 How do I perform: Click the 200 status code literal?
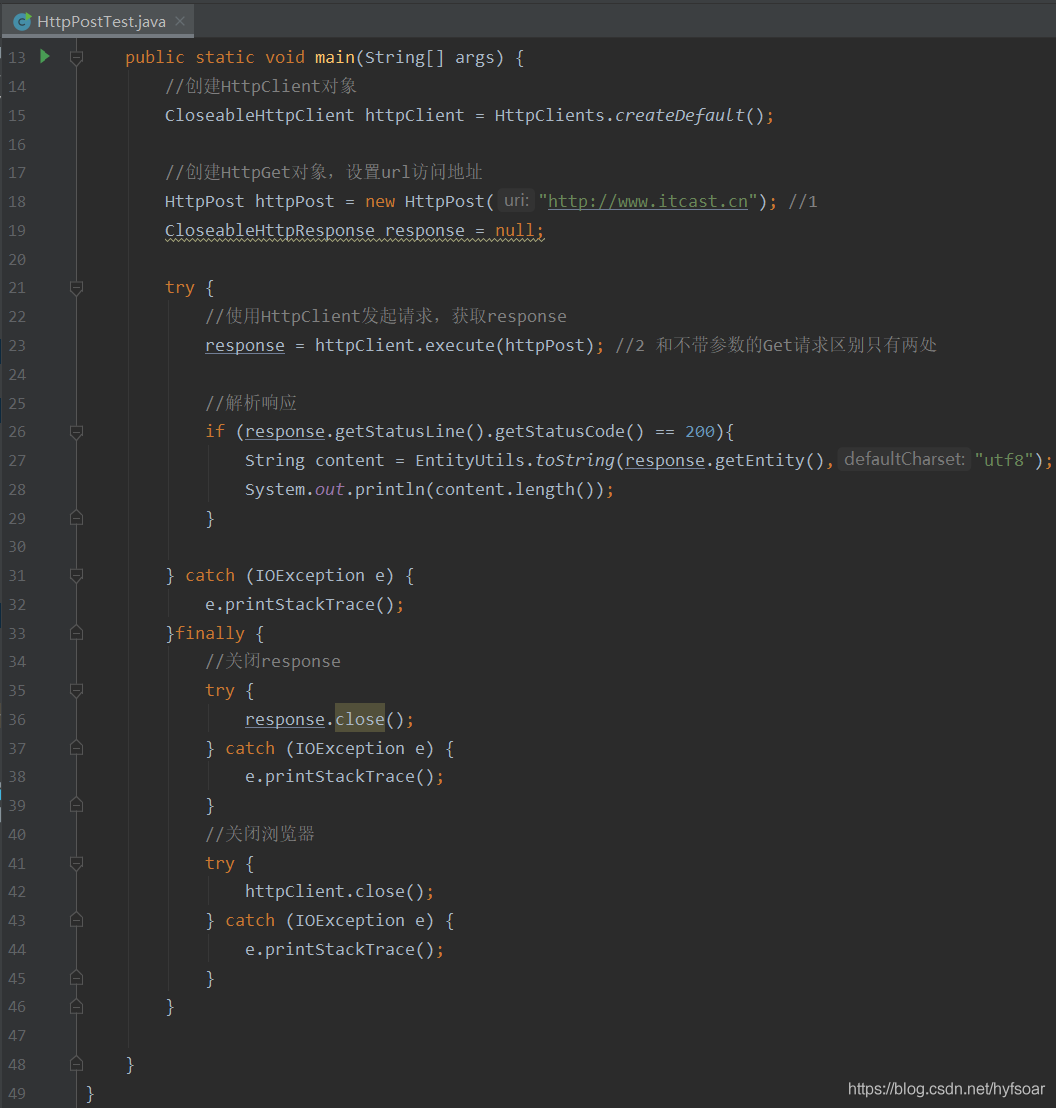pos(700,432)
